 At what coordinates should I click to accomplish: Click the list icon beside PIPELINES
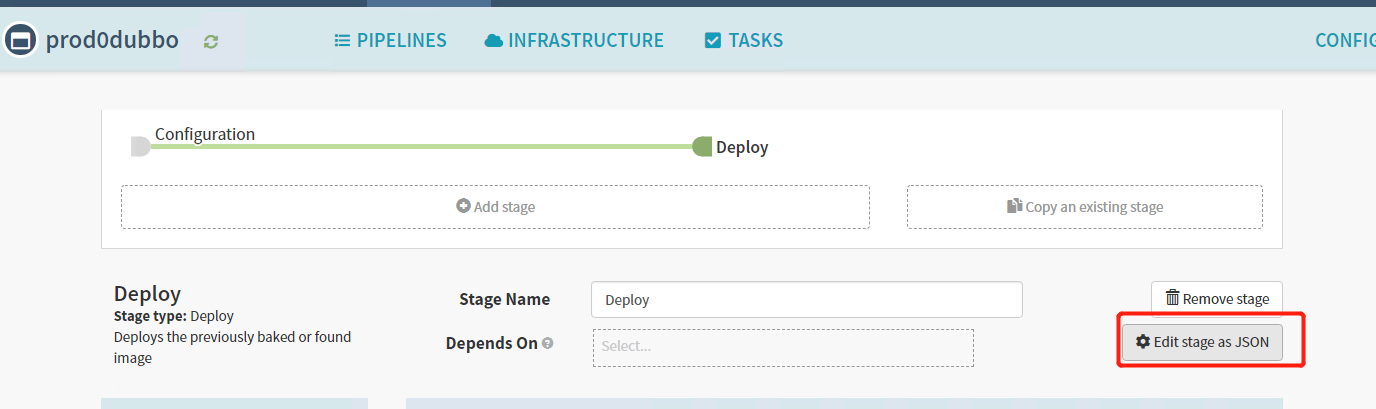342,41
